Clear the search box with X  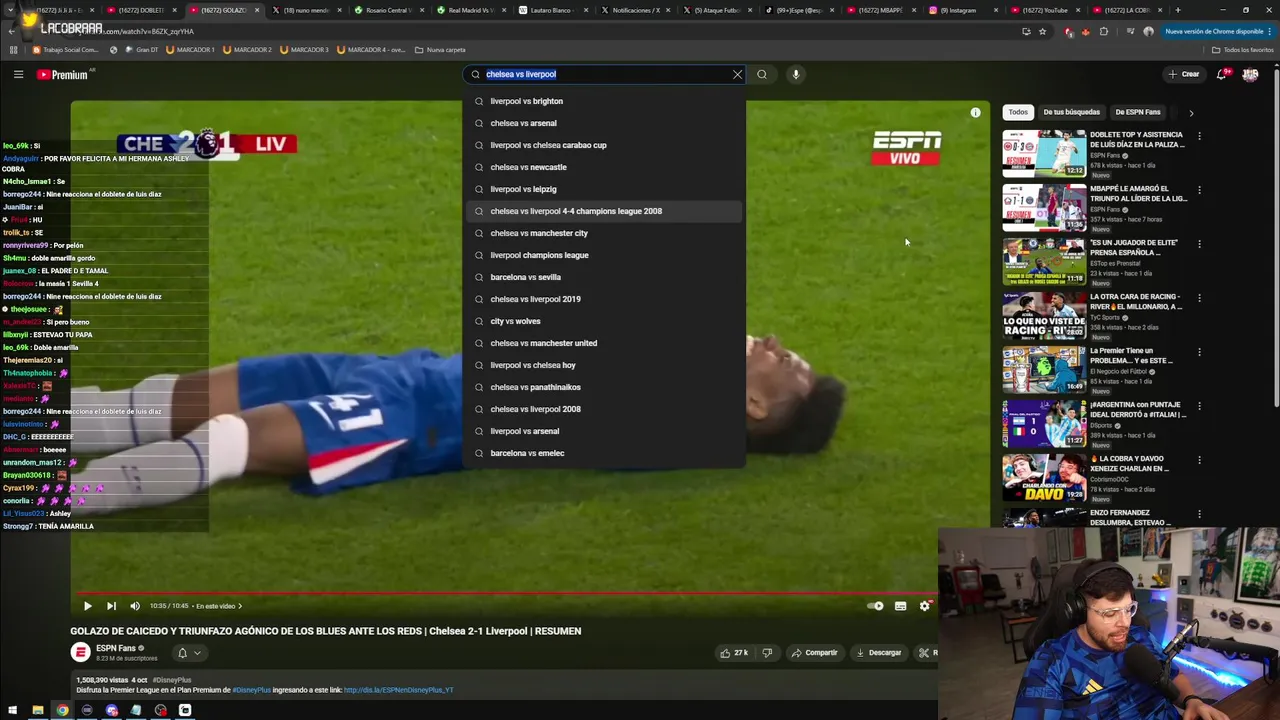(x=738, y=74)
